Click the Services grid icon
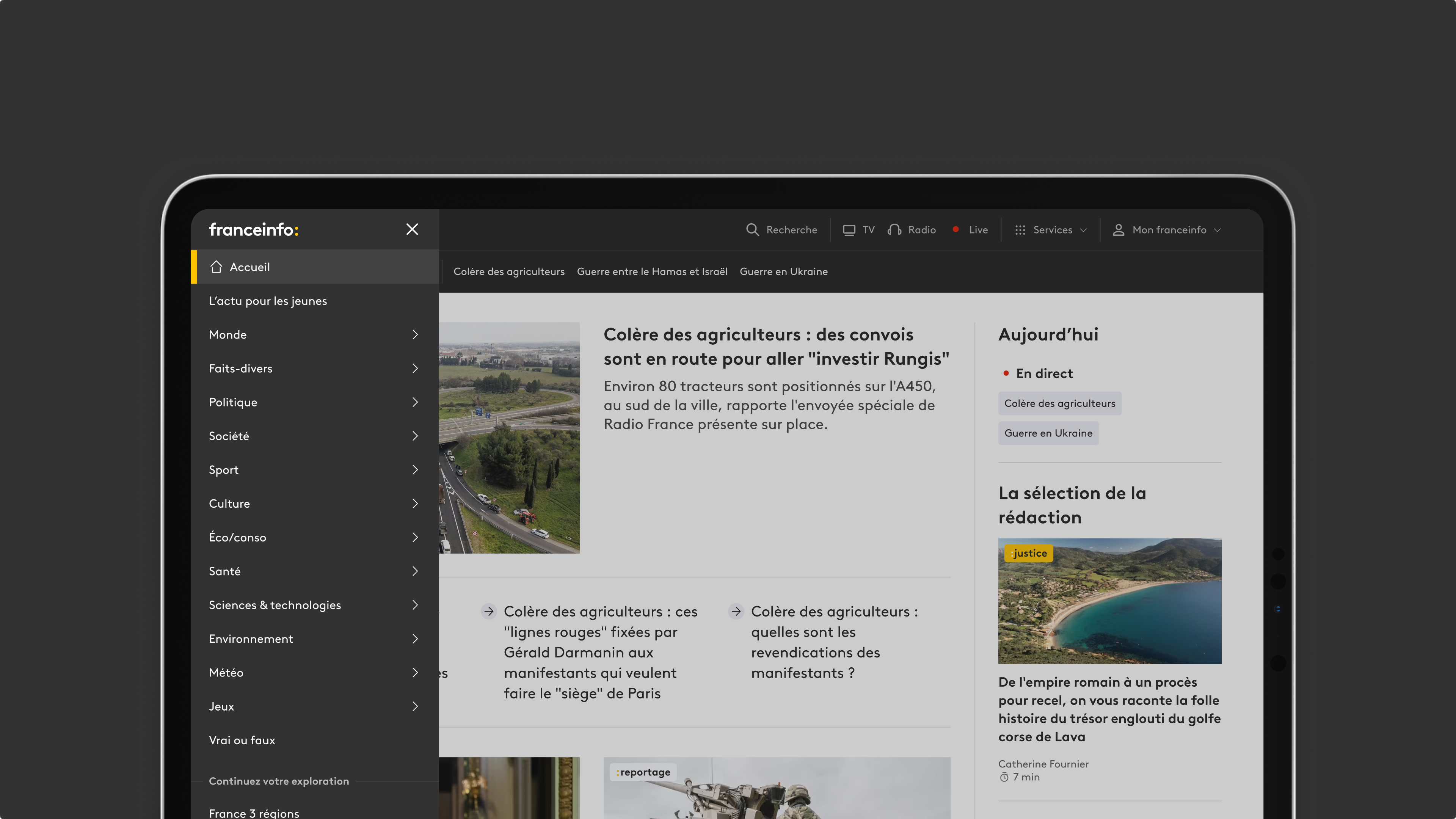 click(1020, 230)
